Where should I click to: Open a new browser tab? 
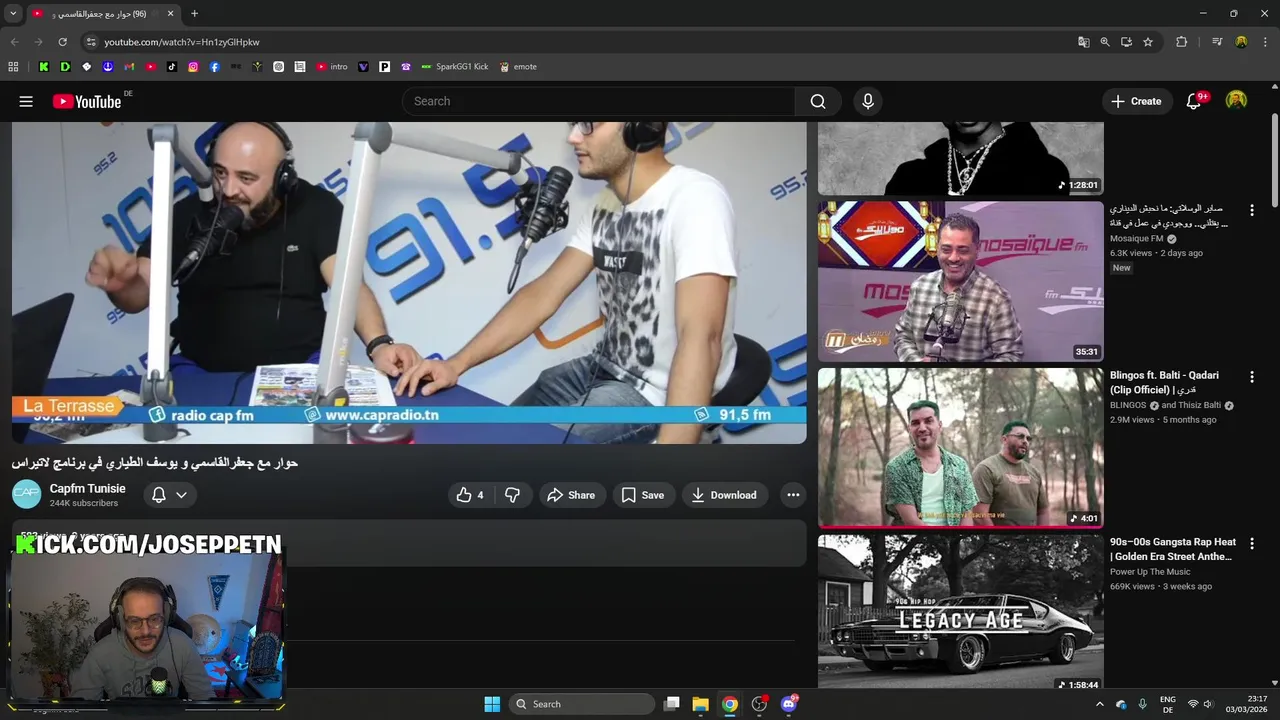194,14
